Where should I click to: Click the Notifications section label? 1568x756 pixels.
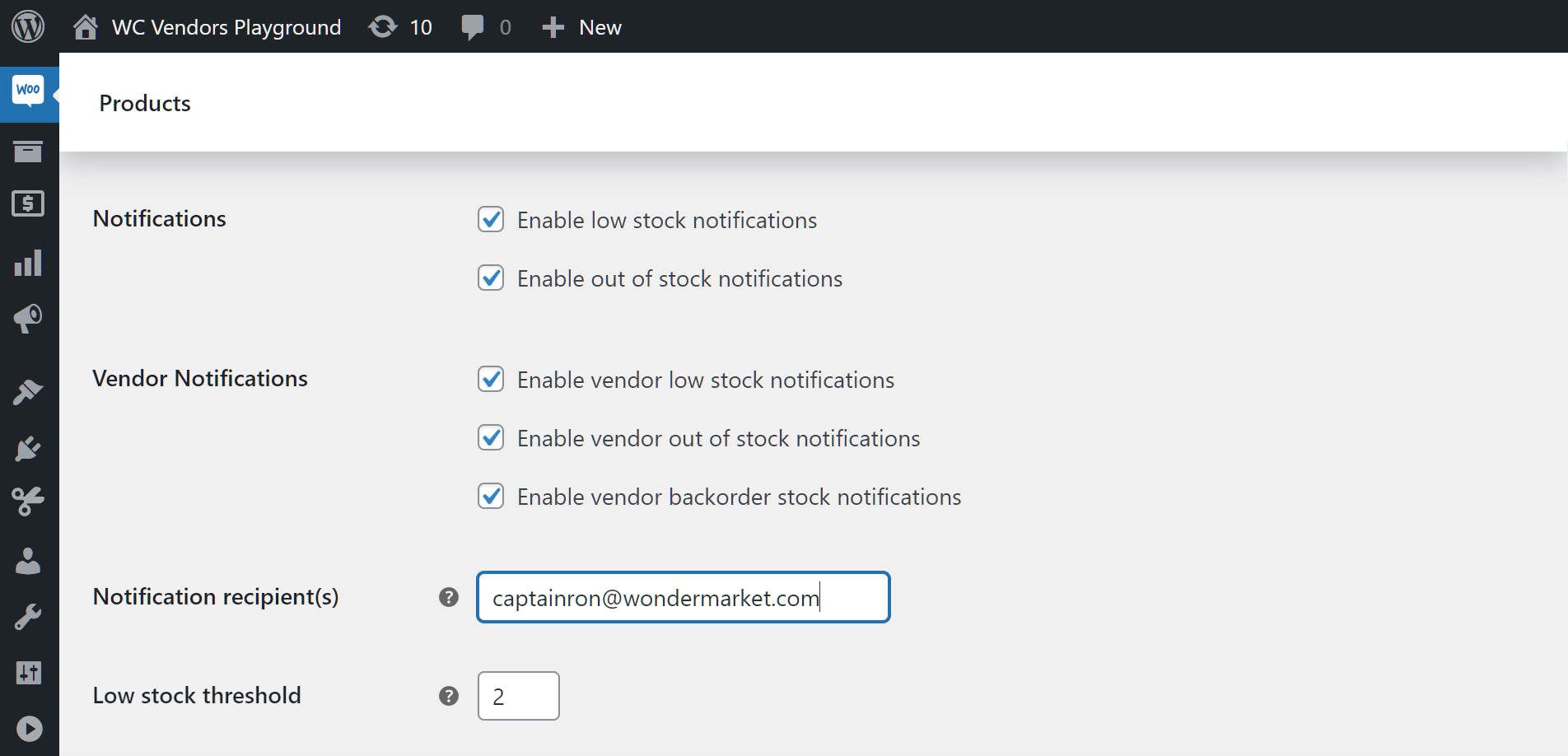pos(159,218)
